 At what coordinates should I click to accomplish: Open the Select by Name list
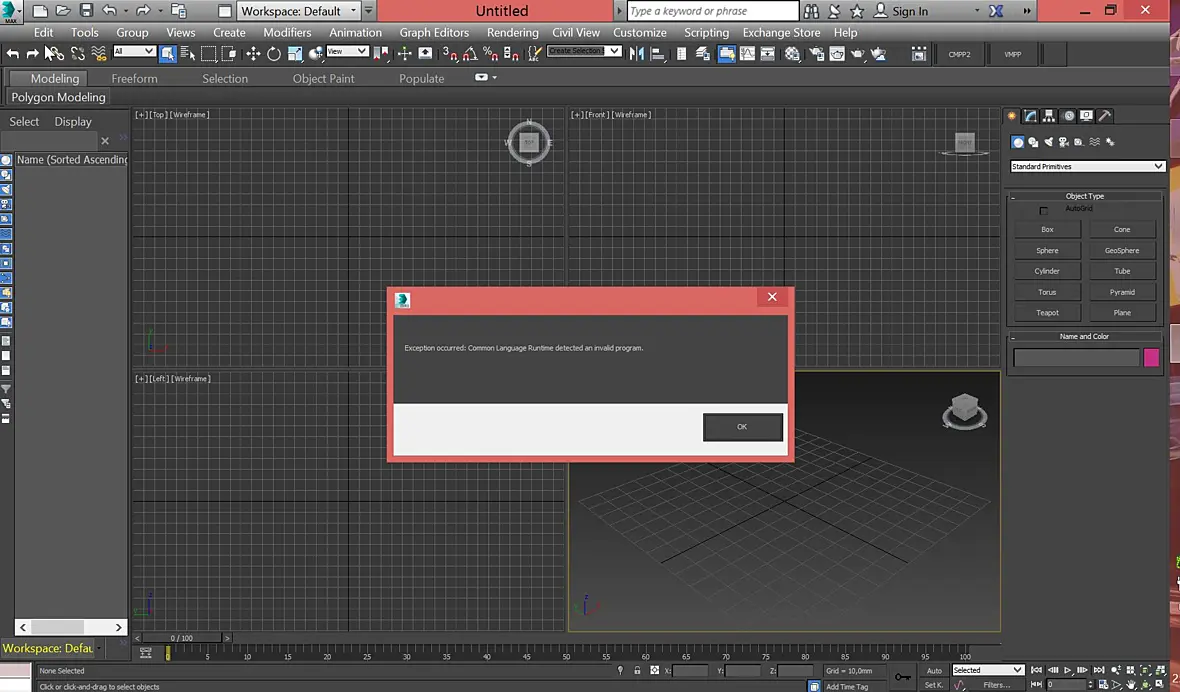pyautogui.click(x=188, y=53)
